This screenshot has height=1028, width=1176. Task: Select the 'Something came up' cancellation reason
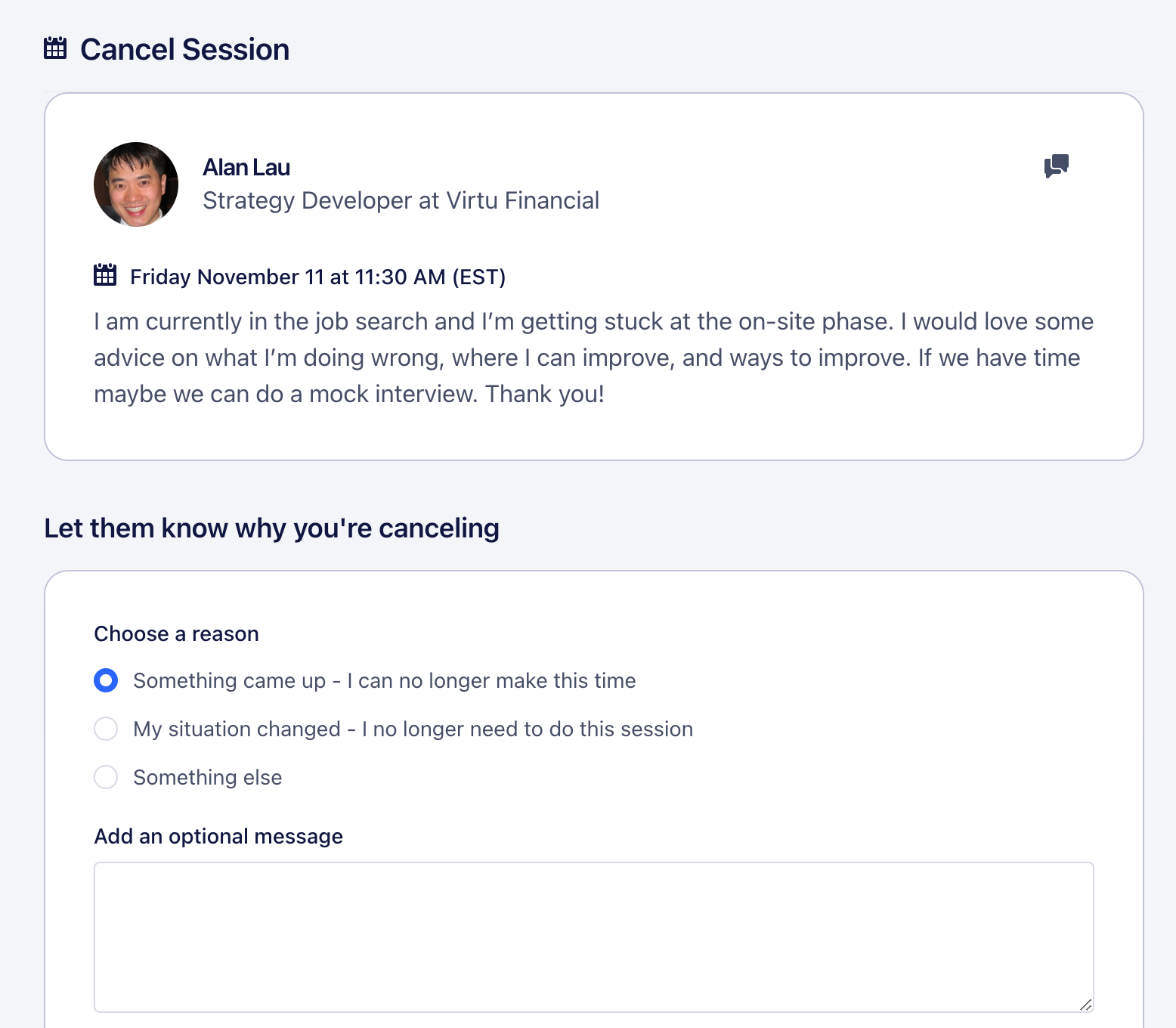coord(106,680)
